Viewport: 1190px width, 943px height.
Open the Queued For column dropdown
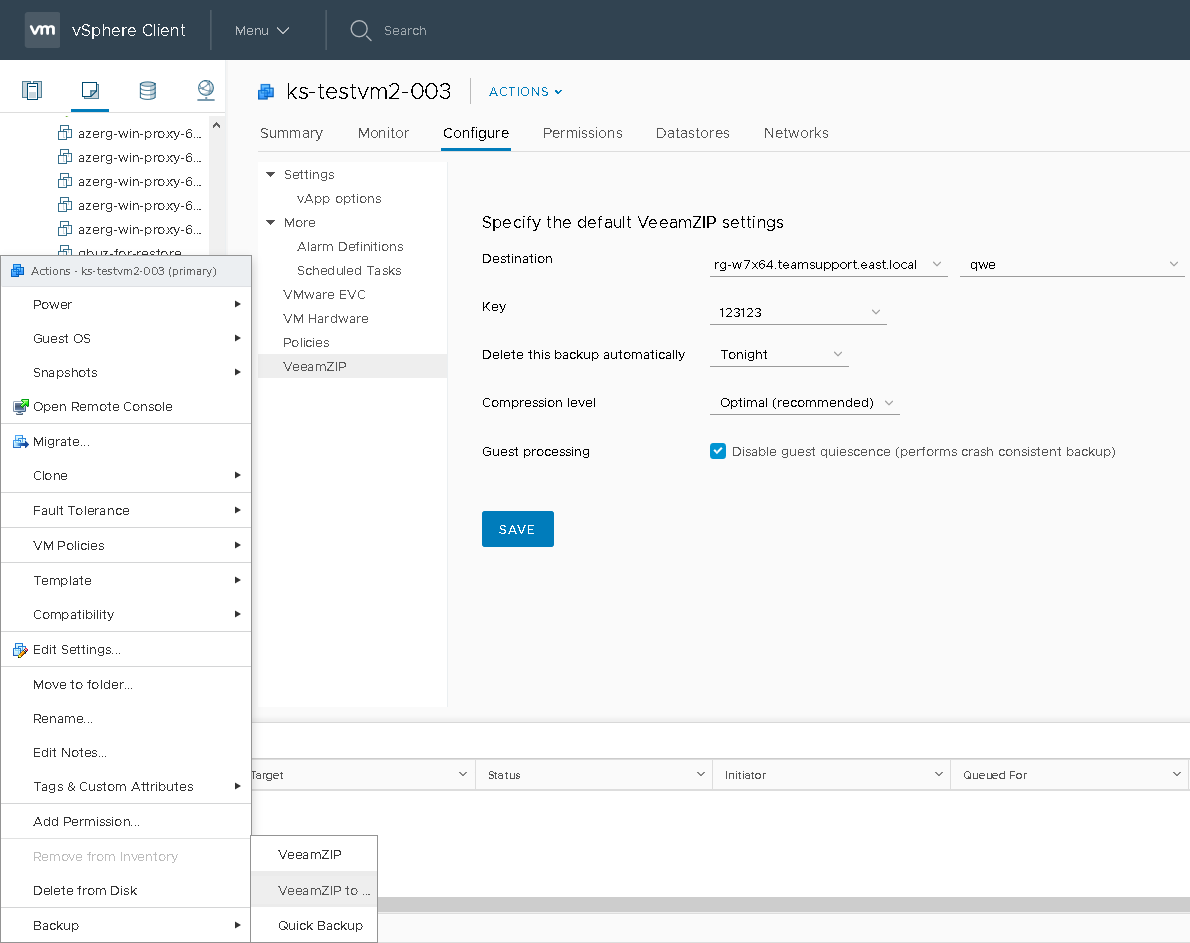[x=1176, y=774]
